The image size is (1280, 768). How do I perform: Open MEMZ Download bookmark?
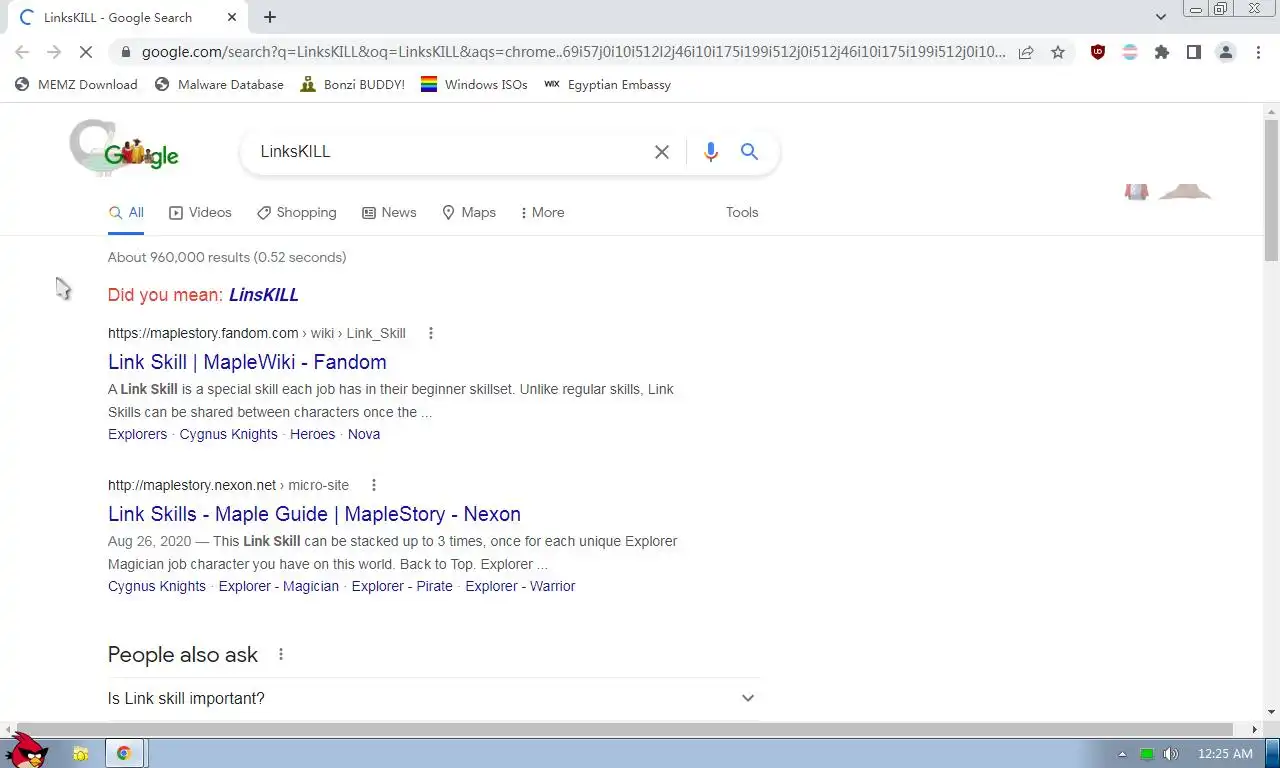pyautogui.click(x=76, y=85)
